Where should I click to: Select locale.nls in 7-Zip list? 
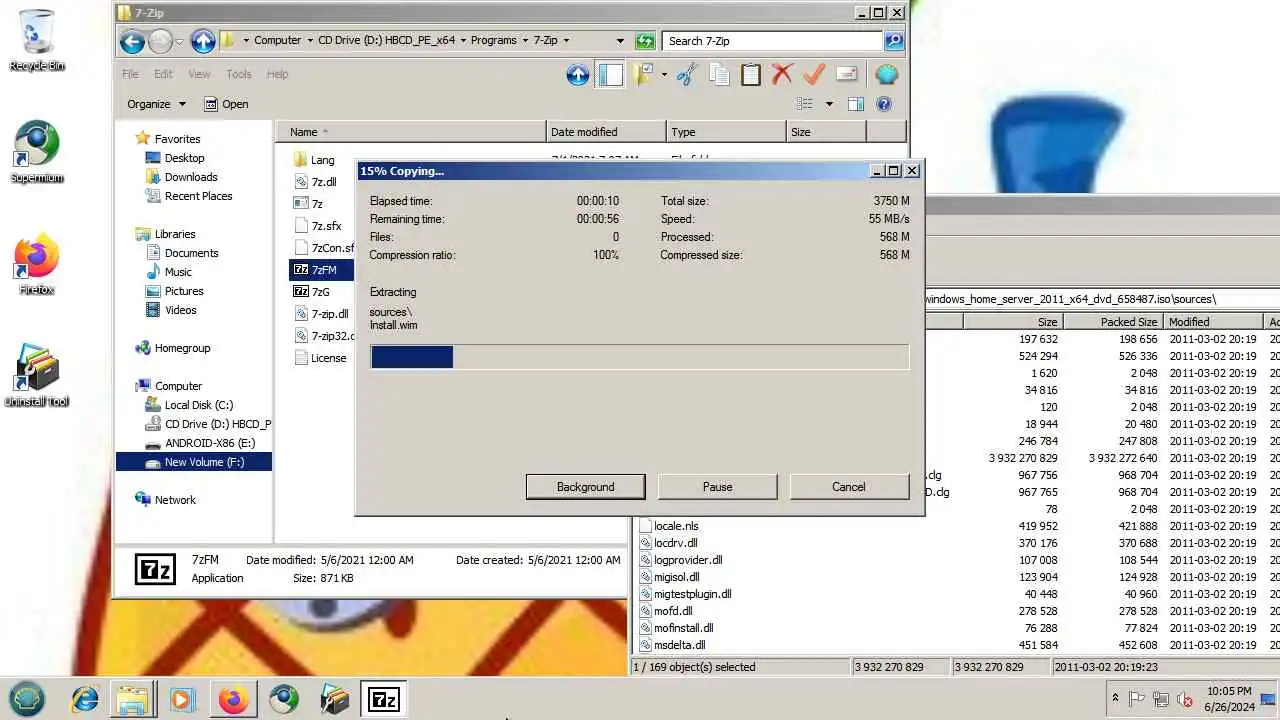coord(668,526)
